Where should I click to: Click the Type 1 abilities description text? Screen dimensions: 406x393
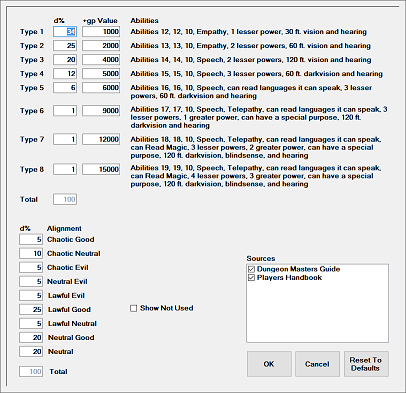(x=248, y=32)
